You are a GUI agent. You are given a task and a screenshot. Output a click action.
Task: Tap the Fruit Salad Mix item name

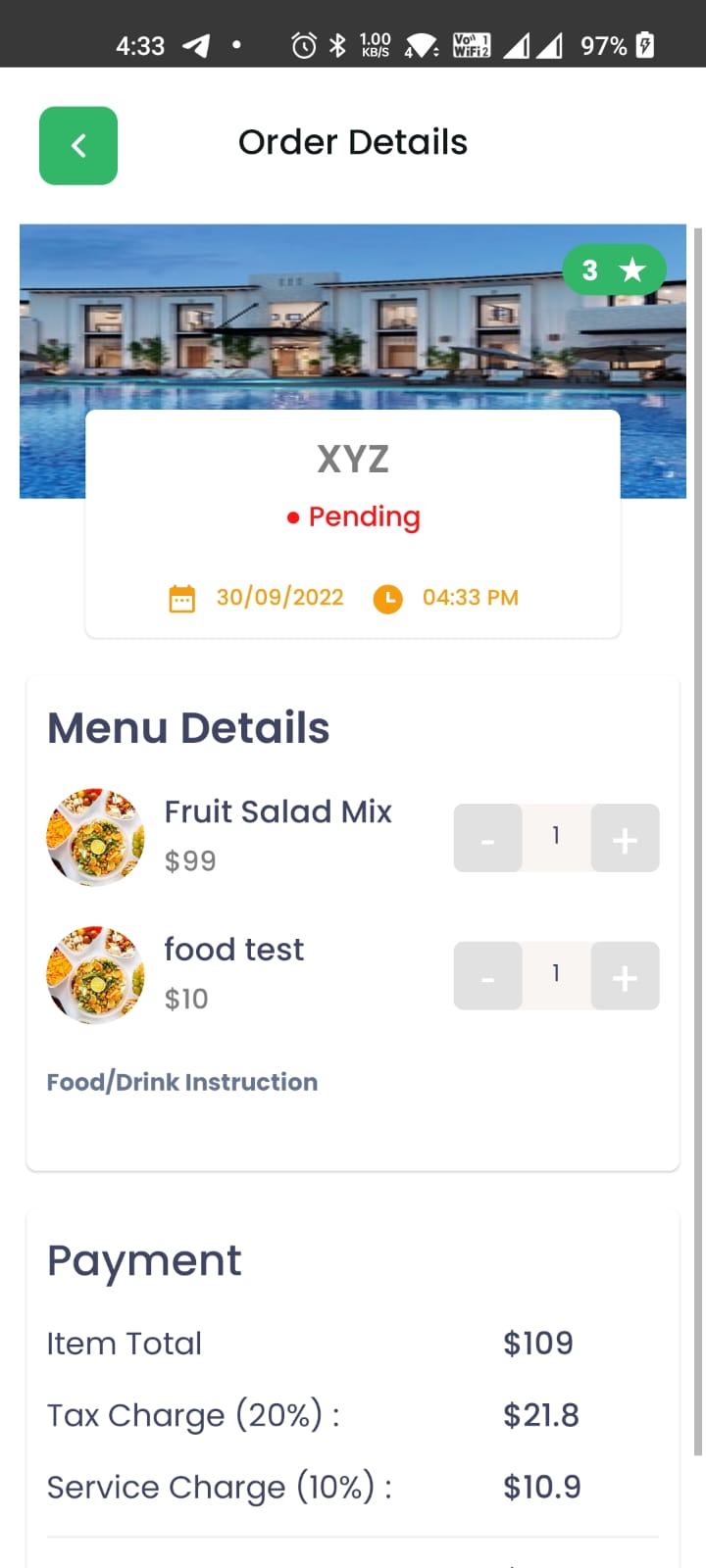(277, 811)
